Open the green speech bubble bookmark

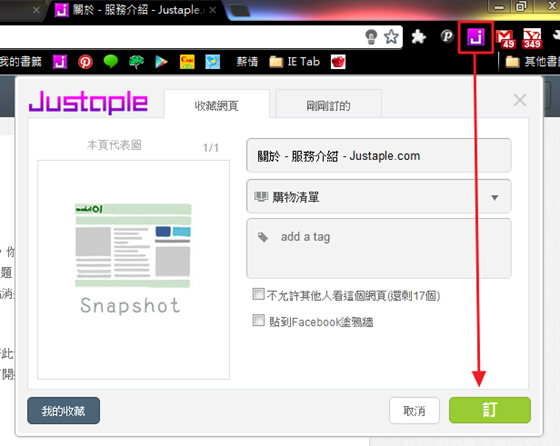111,61
